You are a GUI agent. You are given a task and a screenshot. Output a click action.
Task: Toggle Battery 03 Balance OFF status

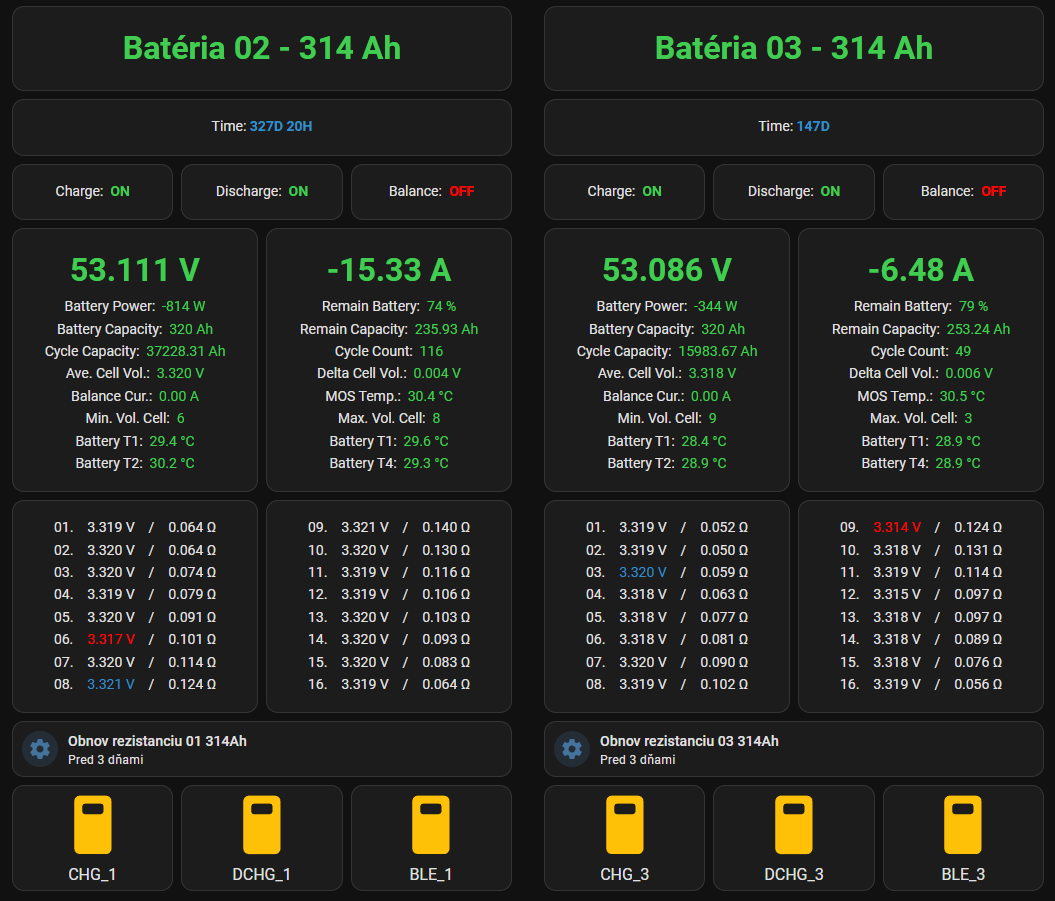click(963, 192)
